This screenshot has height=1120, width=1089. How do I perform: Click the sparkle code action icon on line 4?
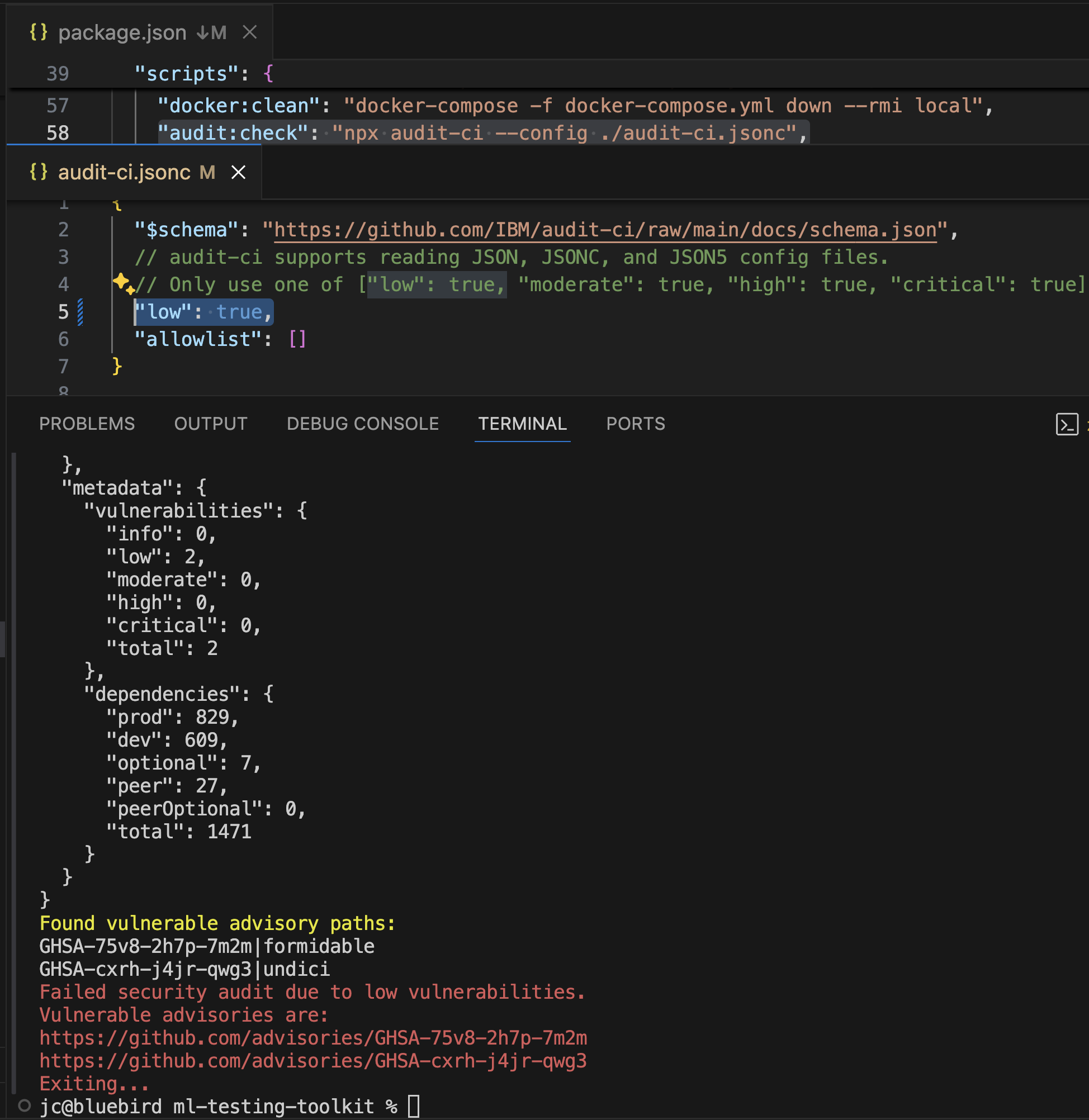[122, 283]
